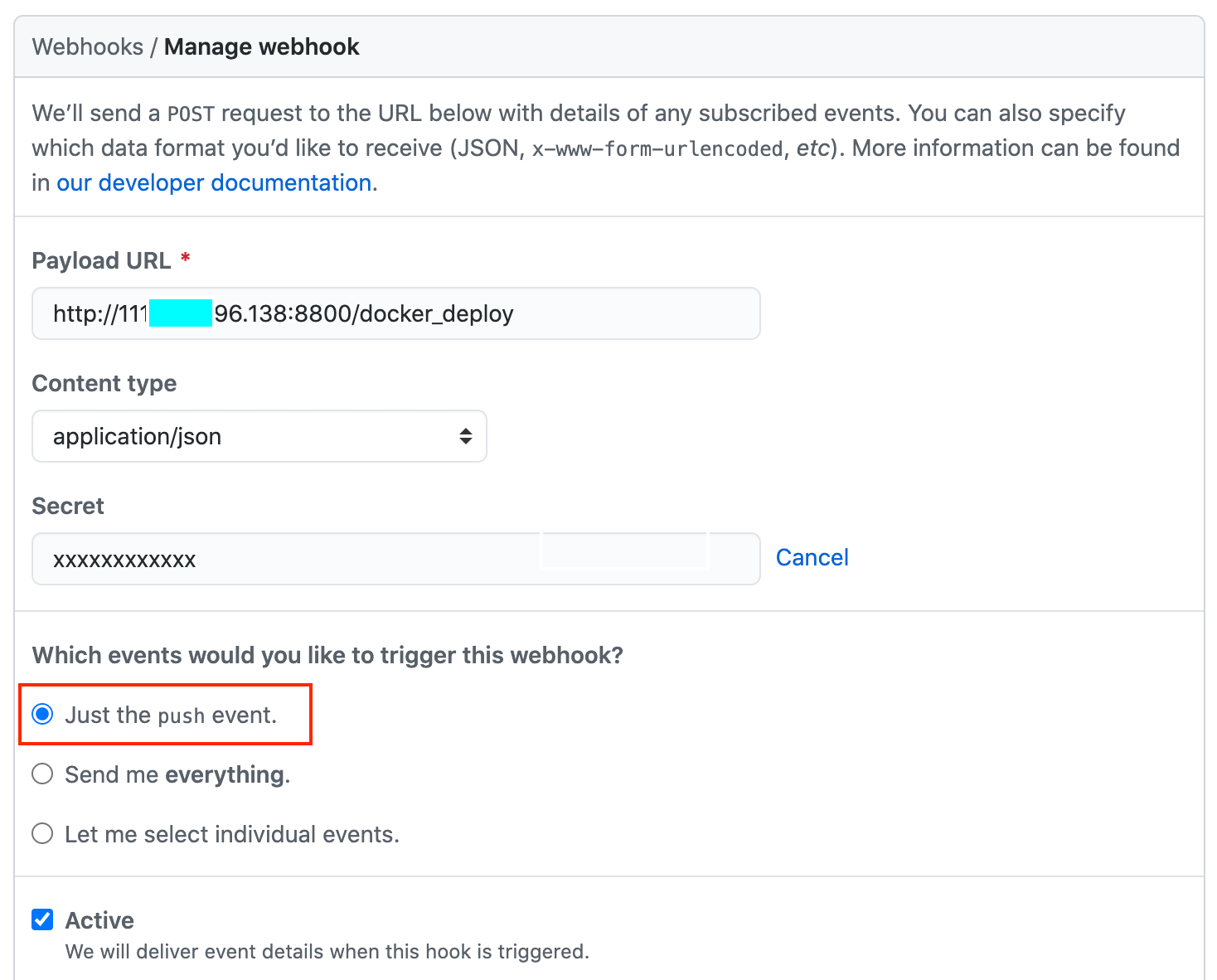Click the Content type selector chevron arrows

point(465,436)
